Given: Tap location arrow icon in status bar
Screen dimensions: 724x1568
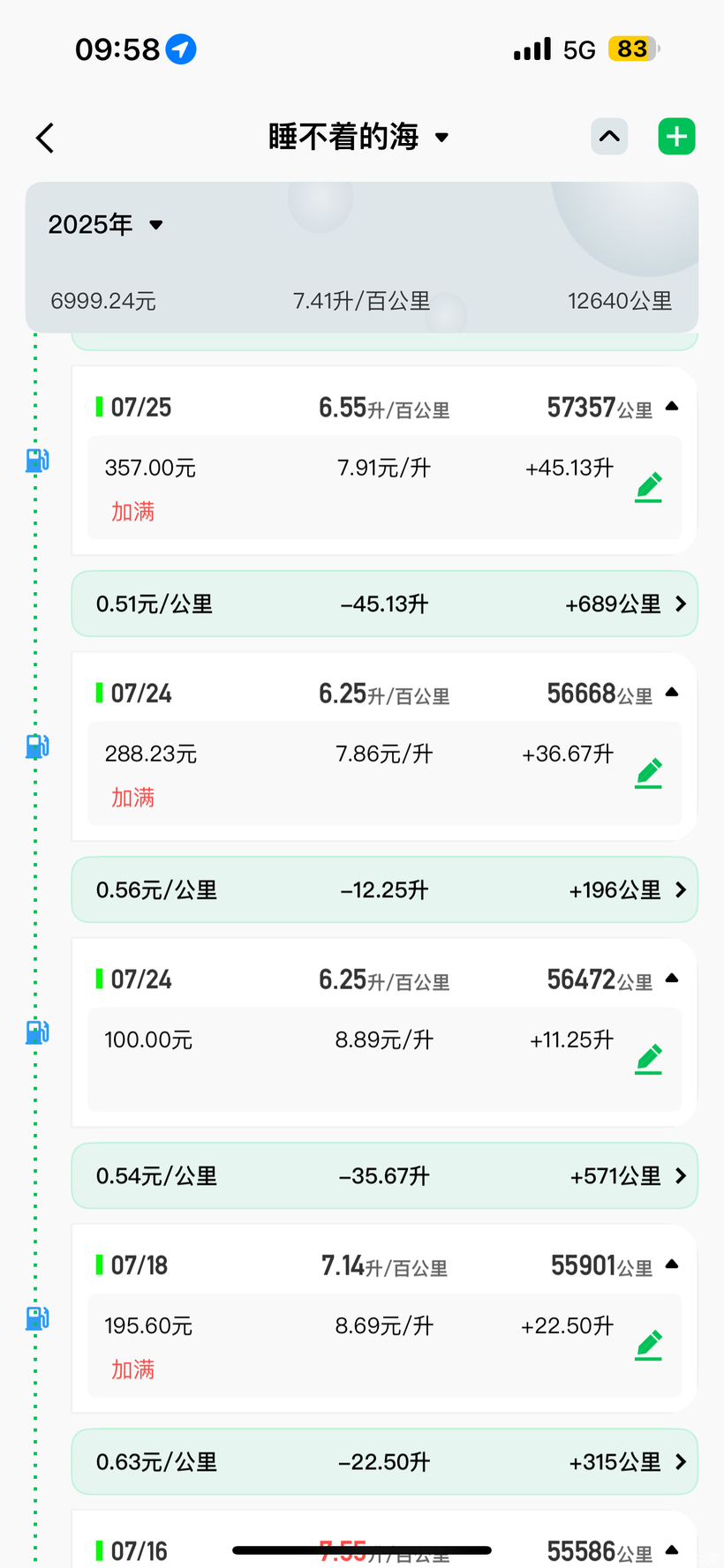Looking at the screenshot, I should click(x=181, y=49).
